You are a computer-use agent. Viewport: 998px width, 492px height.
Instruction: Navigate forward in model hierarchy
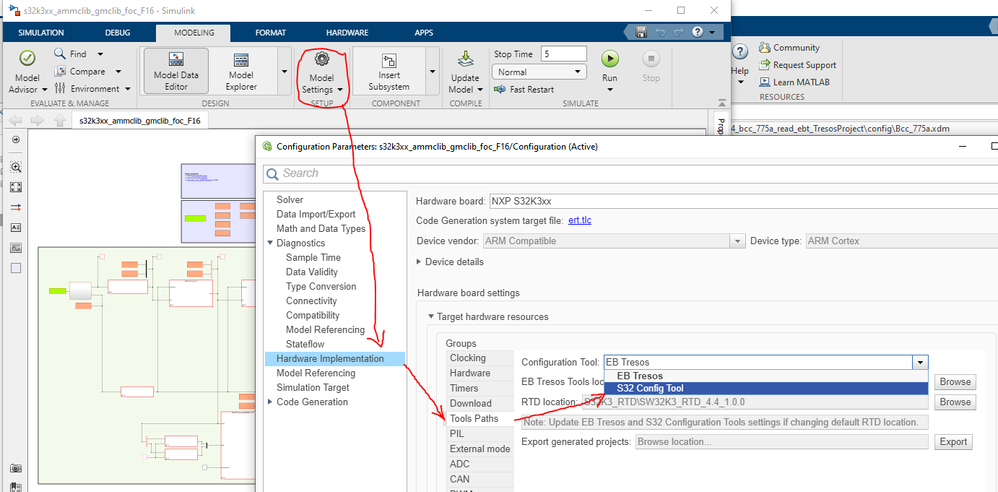click(x=38, y=120)
